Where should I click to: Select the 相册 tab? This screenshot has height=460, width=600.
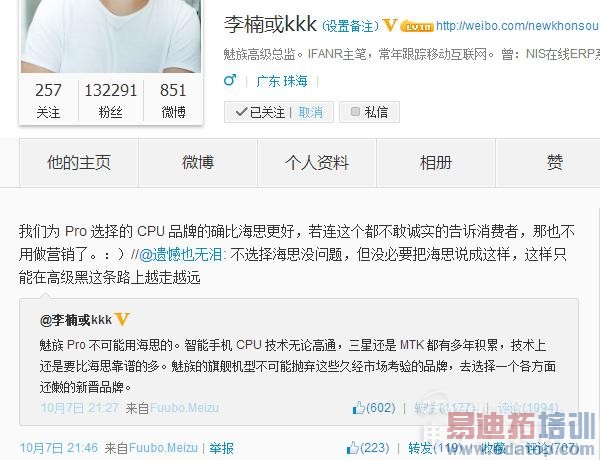tap(436, 163)
